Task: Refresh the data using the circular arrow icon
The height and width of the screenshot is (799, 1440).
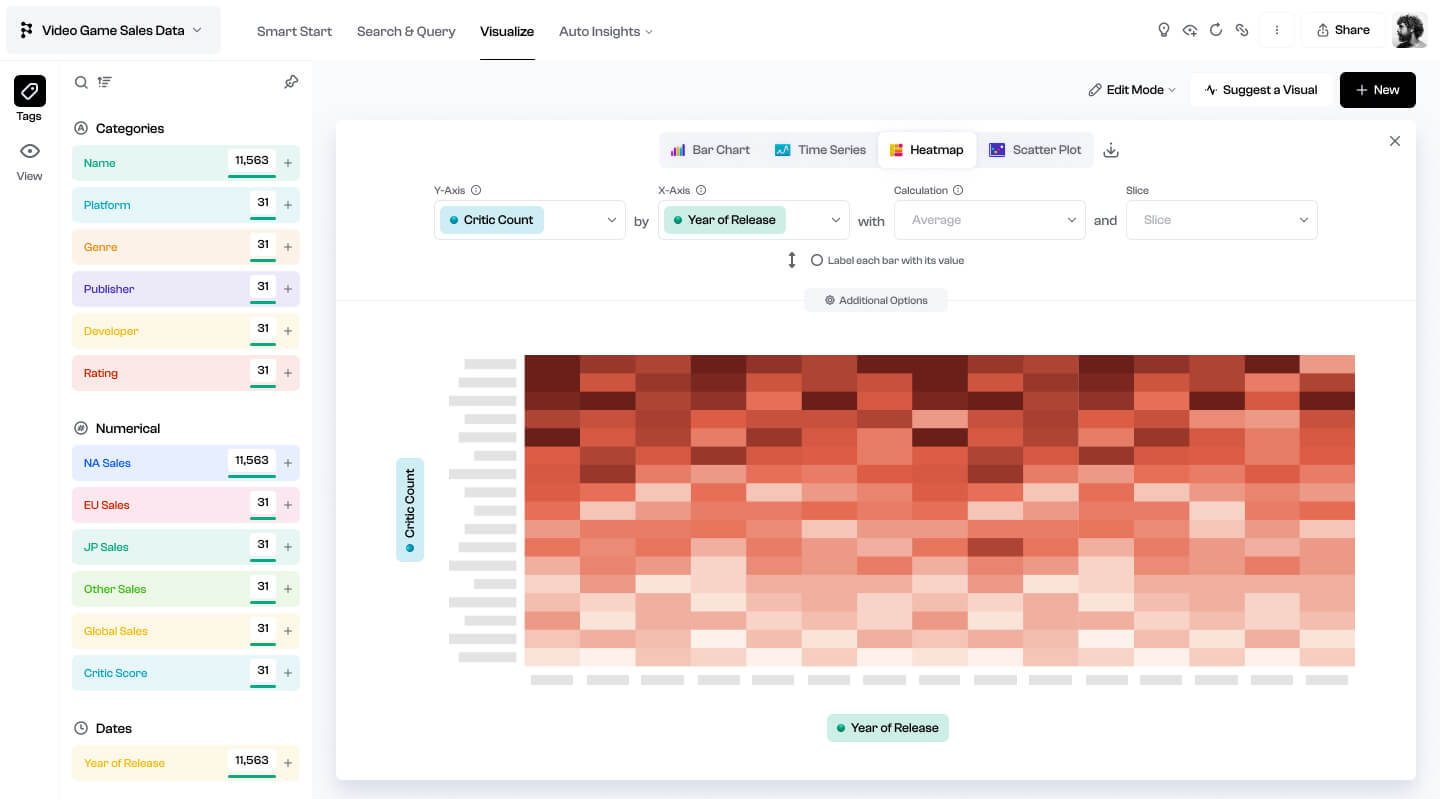Action: pyautogui.click(x=1216, y=30)
